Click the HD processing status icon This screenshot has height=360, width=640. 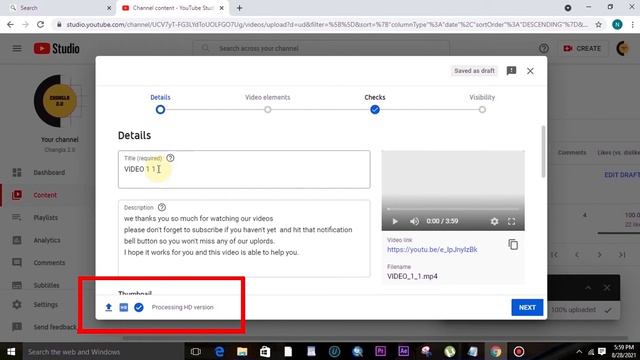pyautogui.click(x=124, y=307)
